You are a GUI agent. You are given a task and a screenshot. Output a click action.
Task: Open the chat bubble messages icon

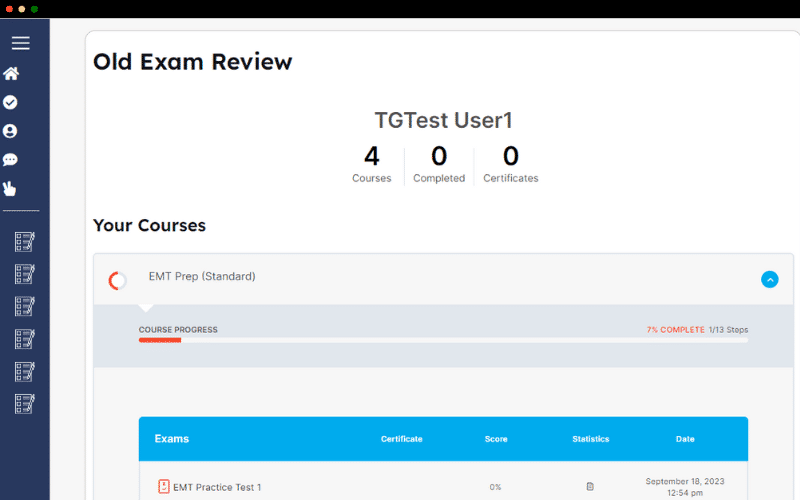10,160
